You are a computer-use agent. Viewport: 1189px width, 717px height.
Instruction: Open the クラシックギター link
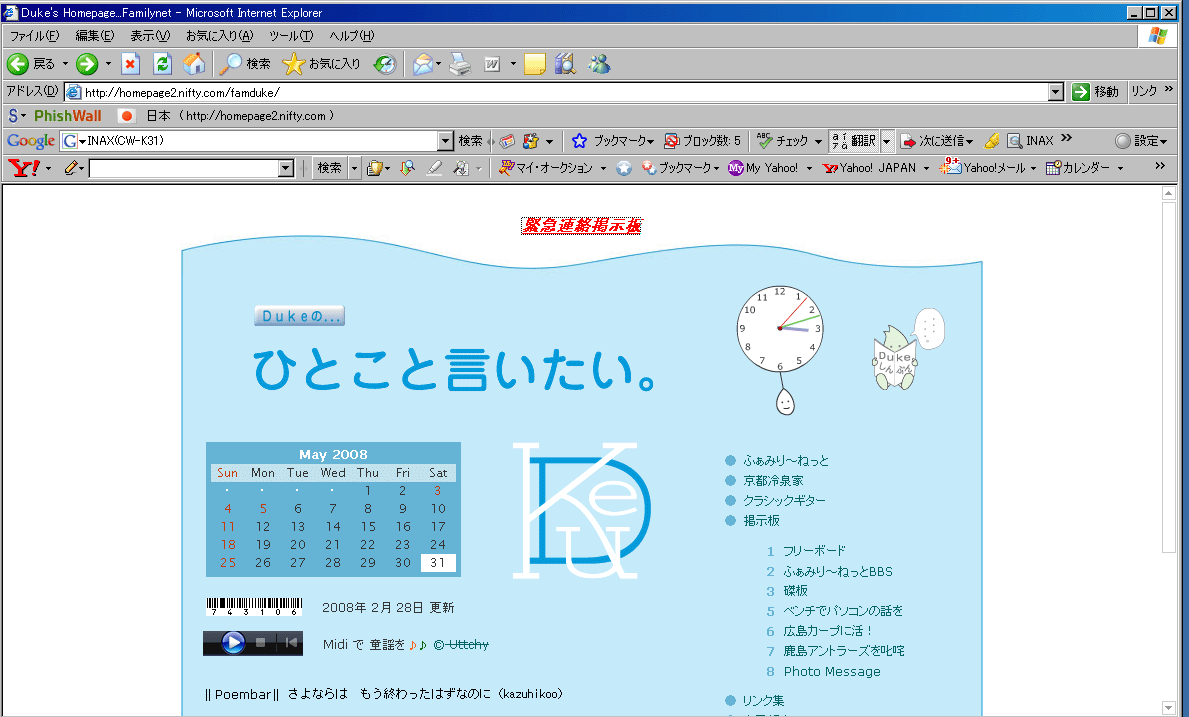784,501
